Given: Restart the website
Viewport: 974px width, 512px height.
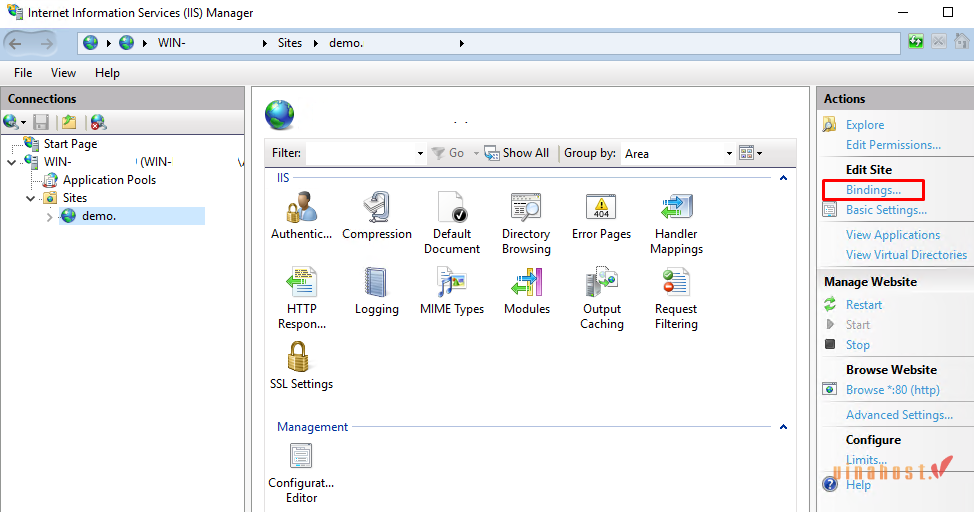Looking at the screenshot, I should (863, 305).
